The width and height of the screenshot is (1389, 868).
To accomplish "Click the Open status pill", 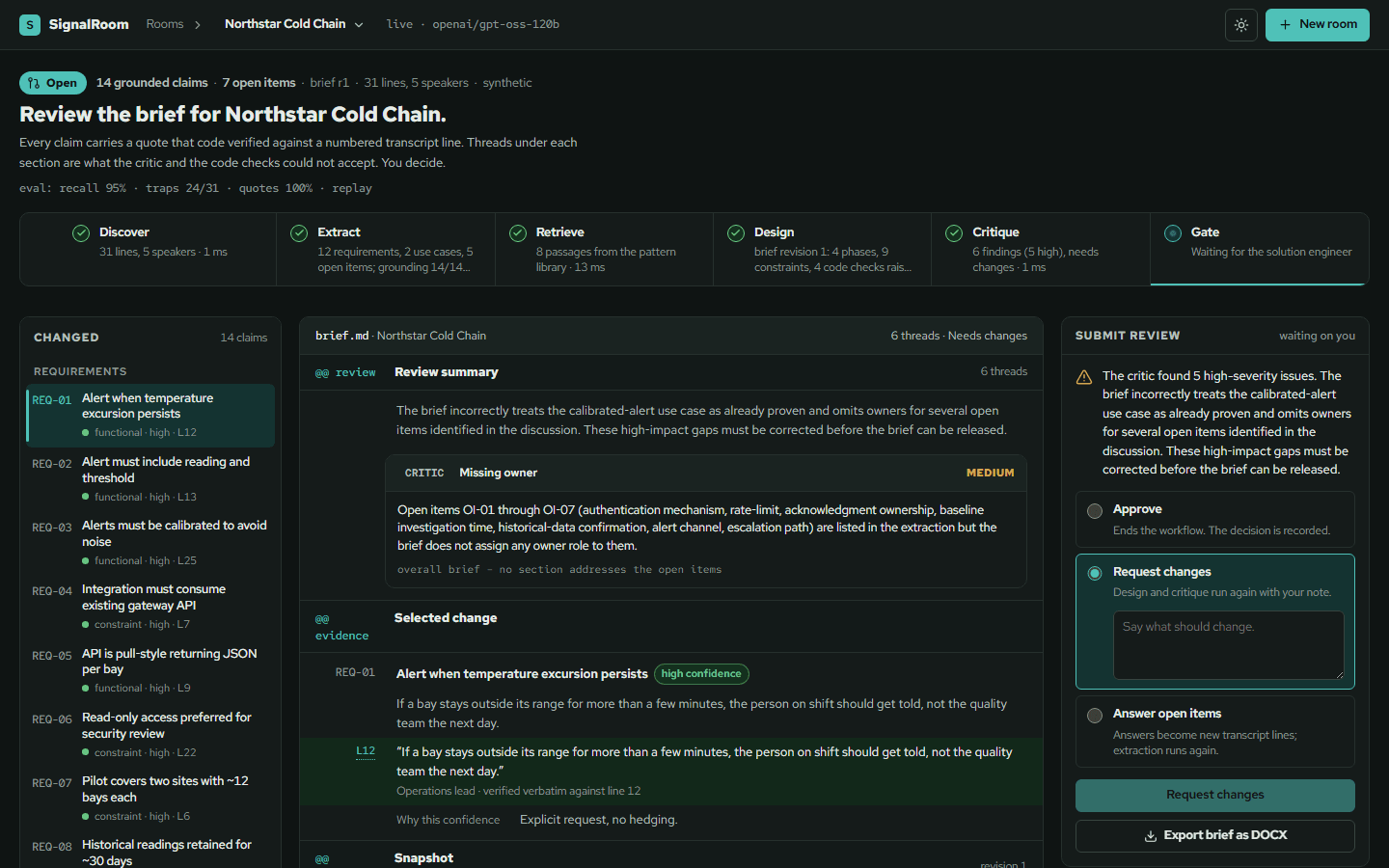I will (x=53, y=83).
